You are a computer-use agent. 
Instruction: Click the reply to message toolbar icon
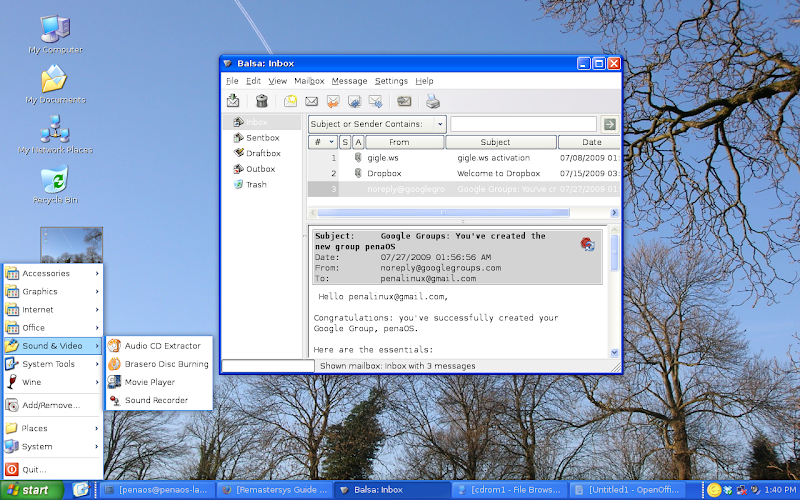coord(333,101)
